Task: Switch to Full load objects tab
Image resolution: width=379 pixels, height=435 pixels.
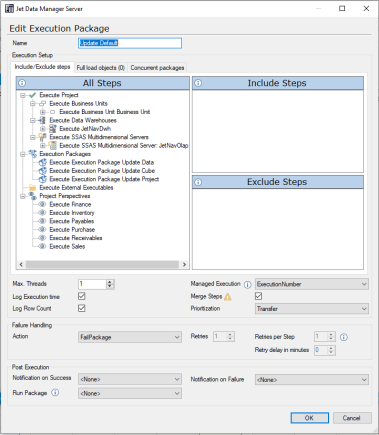Action: pyautogui.click(x=101, y=68)
